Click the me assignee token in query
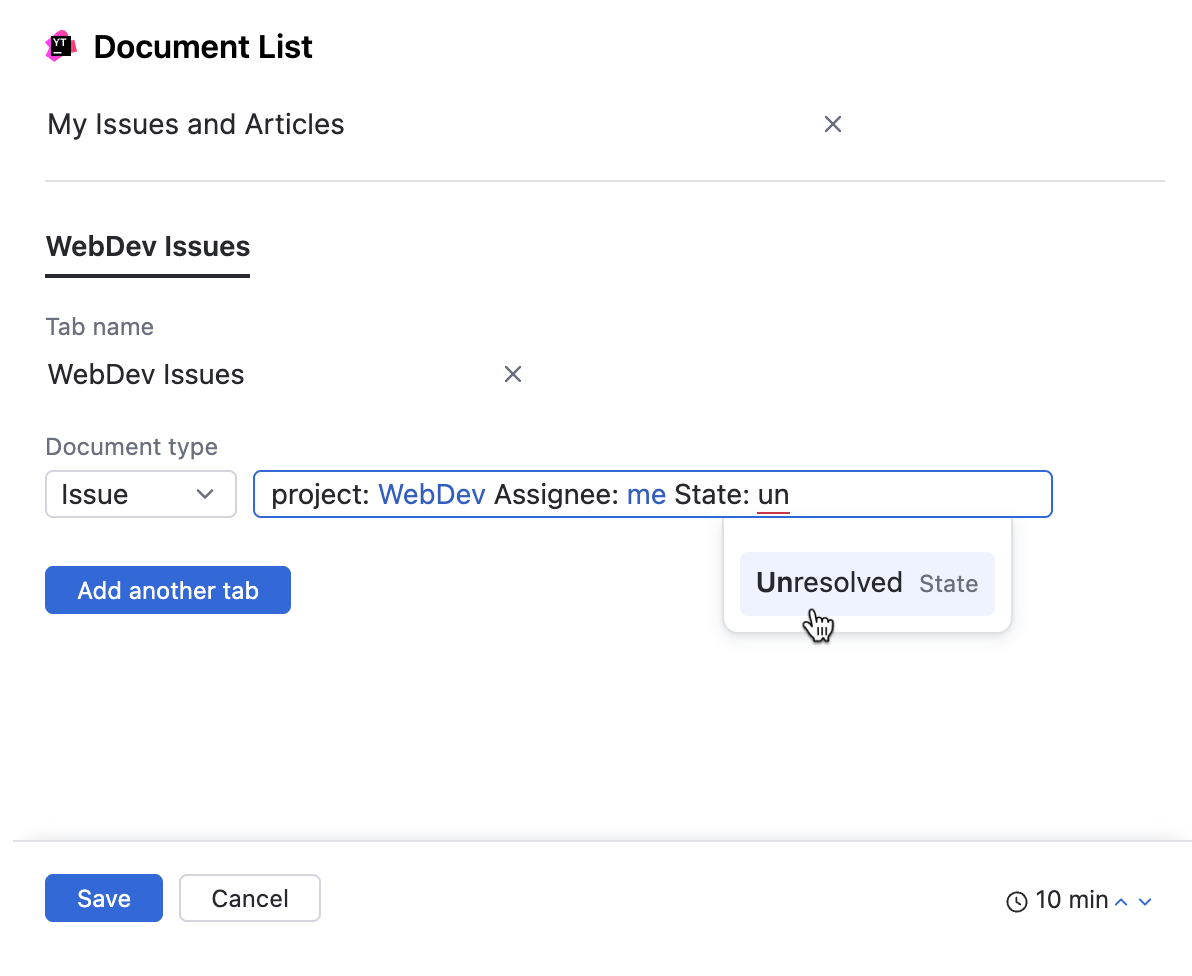 click(646, 493)
